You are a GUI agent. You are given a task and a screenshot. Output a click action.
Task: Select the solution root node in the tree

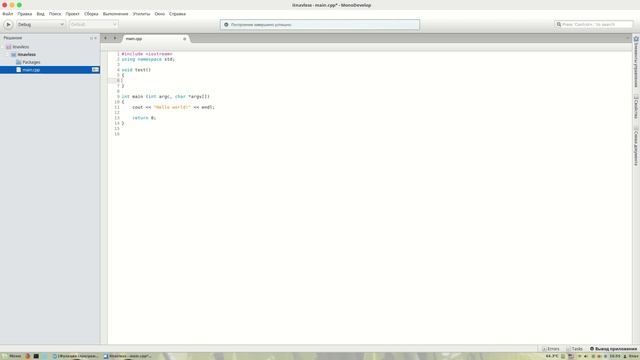20,47
